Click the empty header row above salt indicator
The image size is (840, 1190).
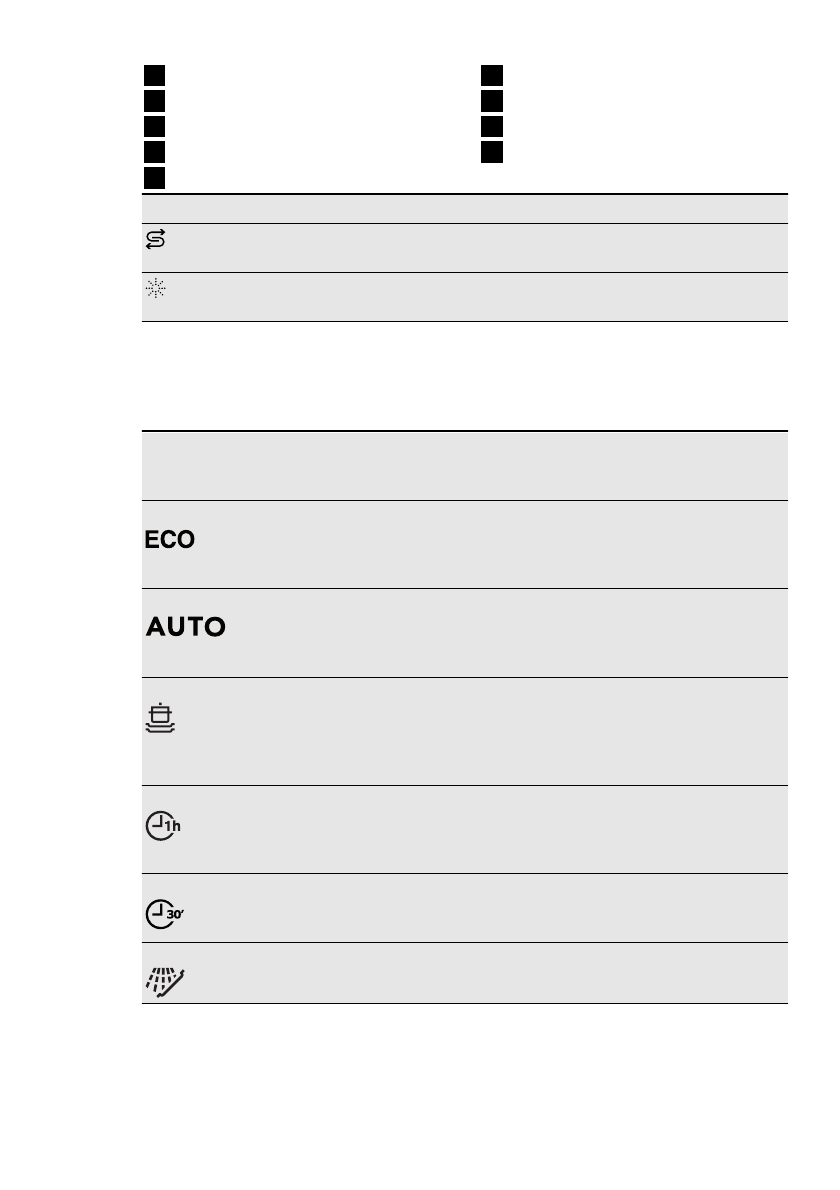pos(465,209)
